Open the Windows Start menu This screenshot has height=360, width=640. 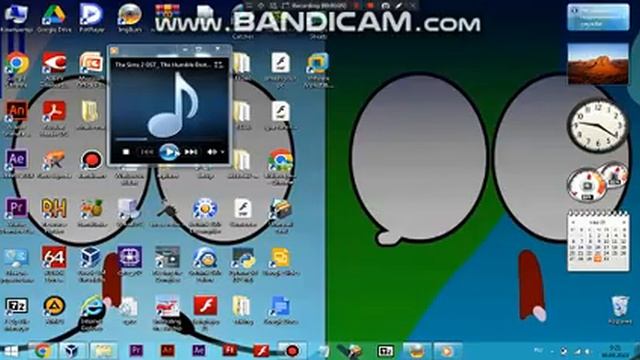tap(11, 351)
